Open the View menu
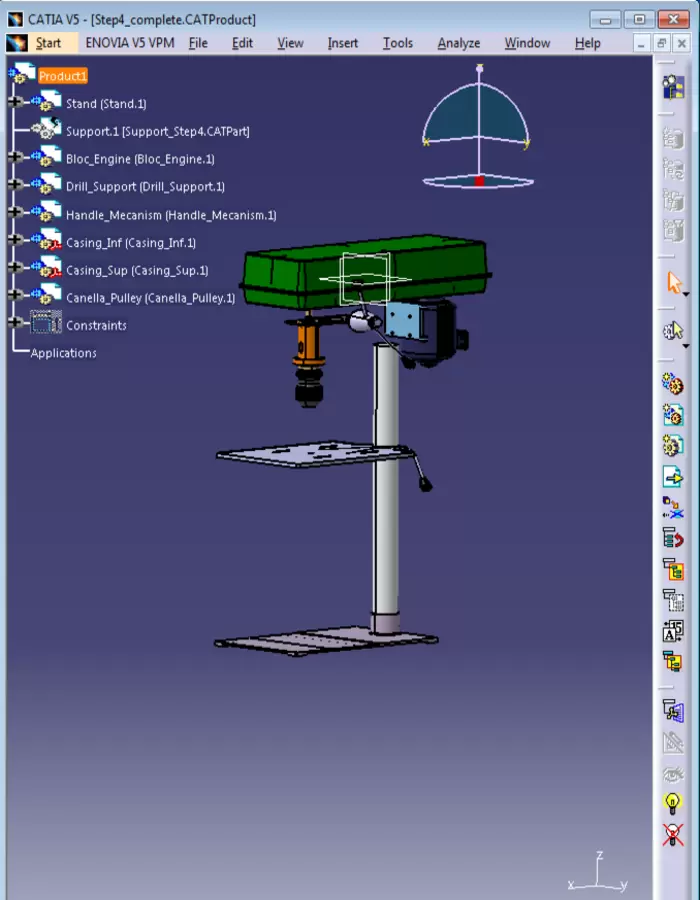This screenshot has height=900, width=700. click(x=290, y=43)
